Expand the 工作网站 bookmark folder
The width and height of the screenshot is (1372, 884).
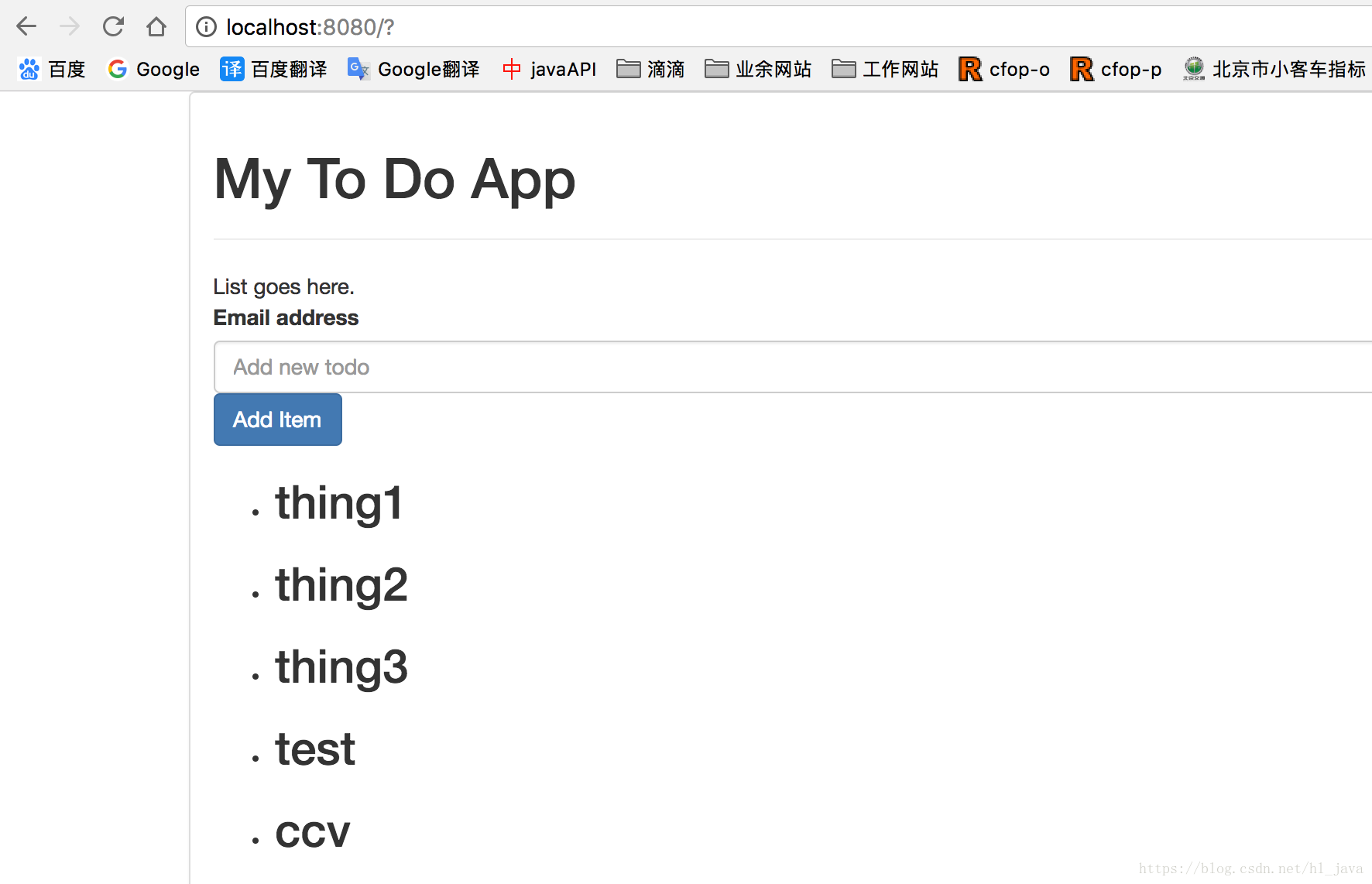[885, 70]
